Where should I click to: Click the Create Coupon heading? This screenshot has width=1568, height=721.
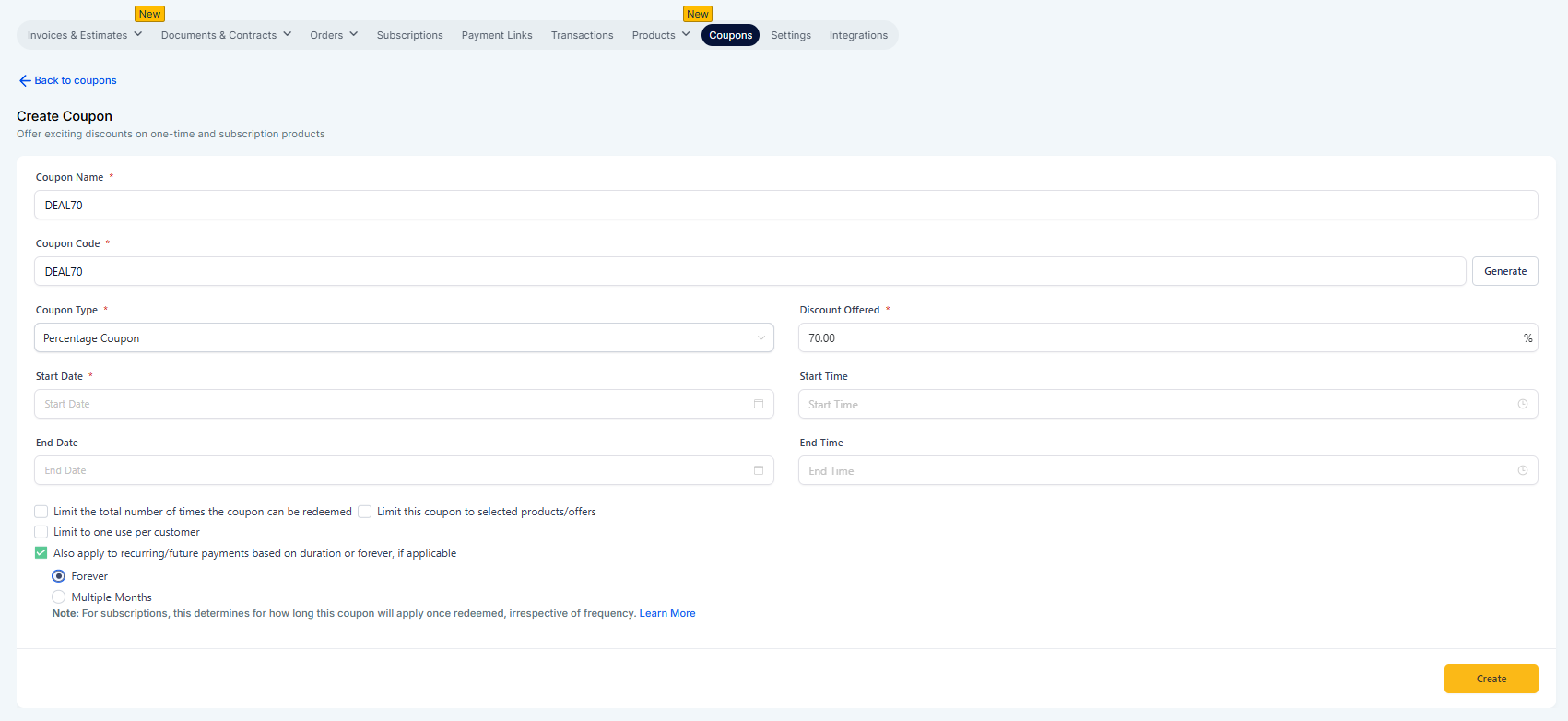click(x=65, y=116)
